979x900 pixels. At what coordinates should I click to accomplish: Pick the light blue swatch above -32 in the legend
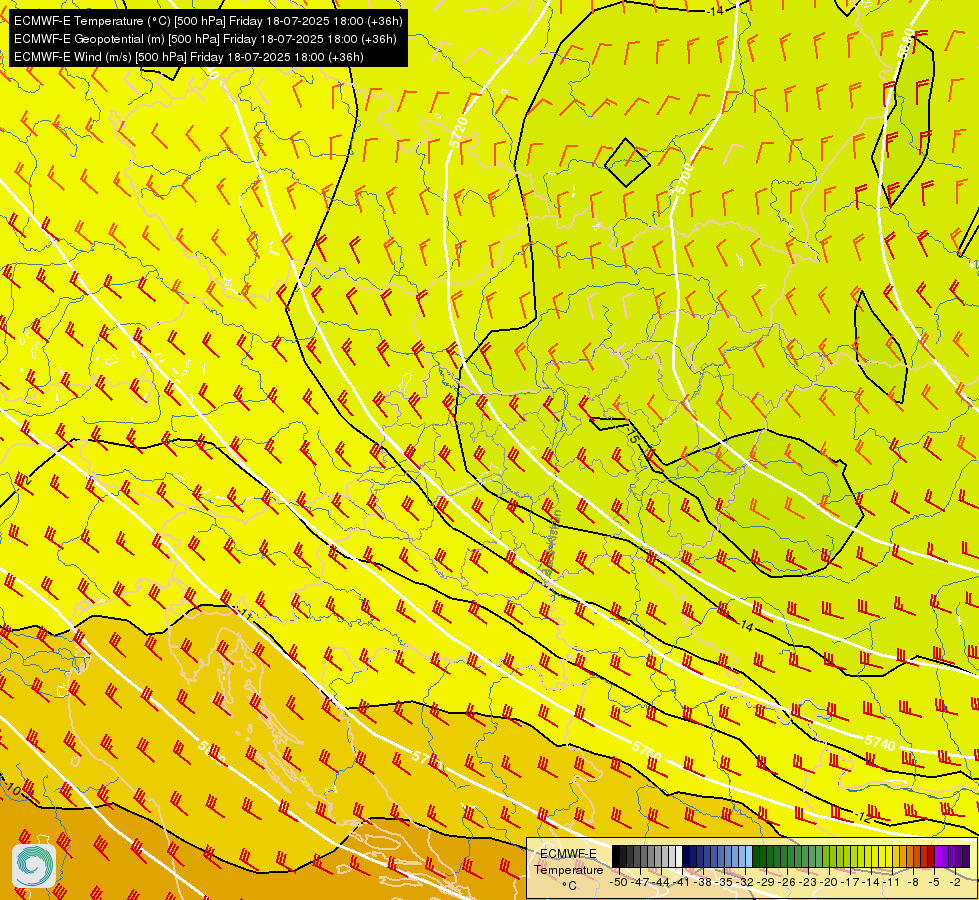(749, 856)
